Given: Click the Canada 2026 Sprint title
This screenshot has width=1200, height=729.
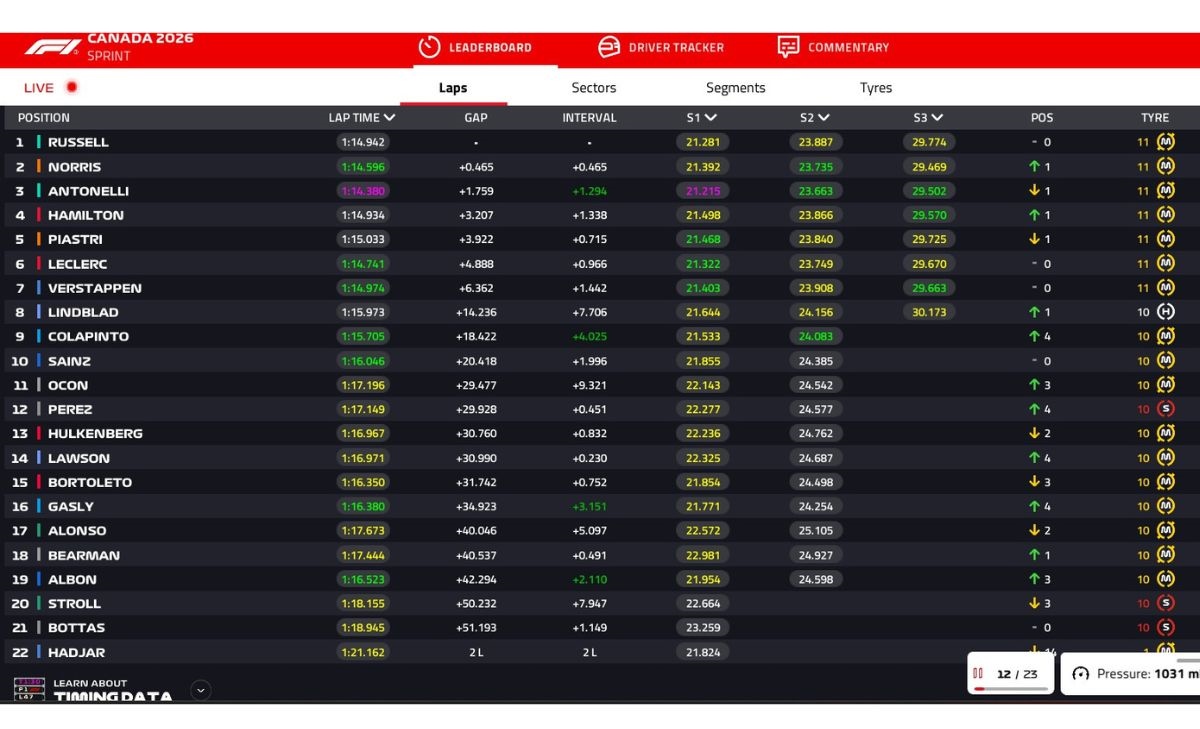Looking at the screenshot, I should [140, 47].
